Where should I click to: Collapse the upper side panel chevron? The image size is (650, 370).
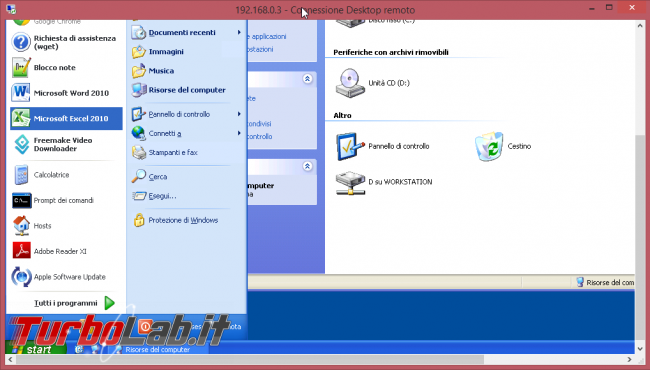(x=307, y=79)
